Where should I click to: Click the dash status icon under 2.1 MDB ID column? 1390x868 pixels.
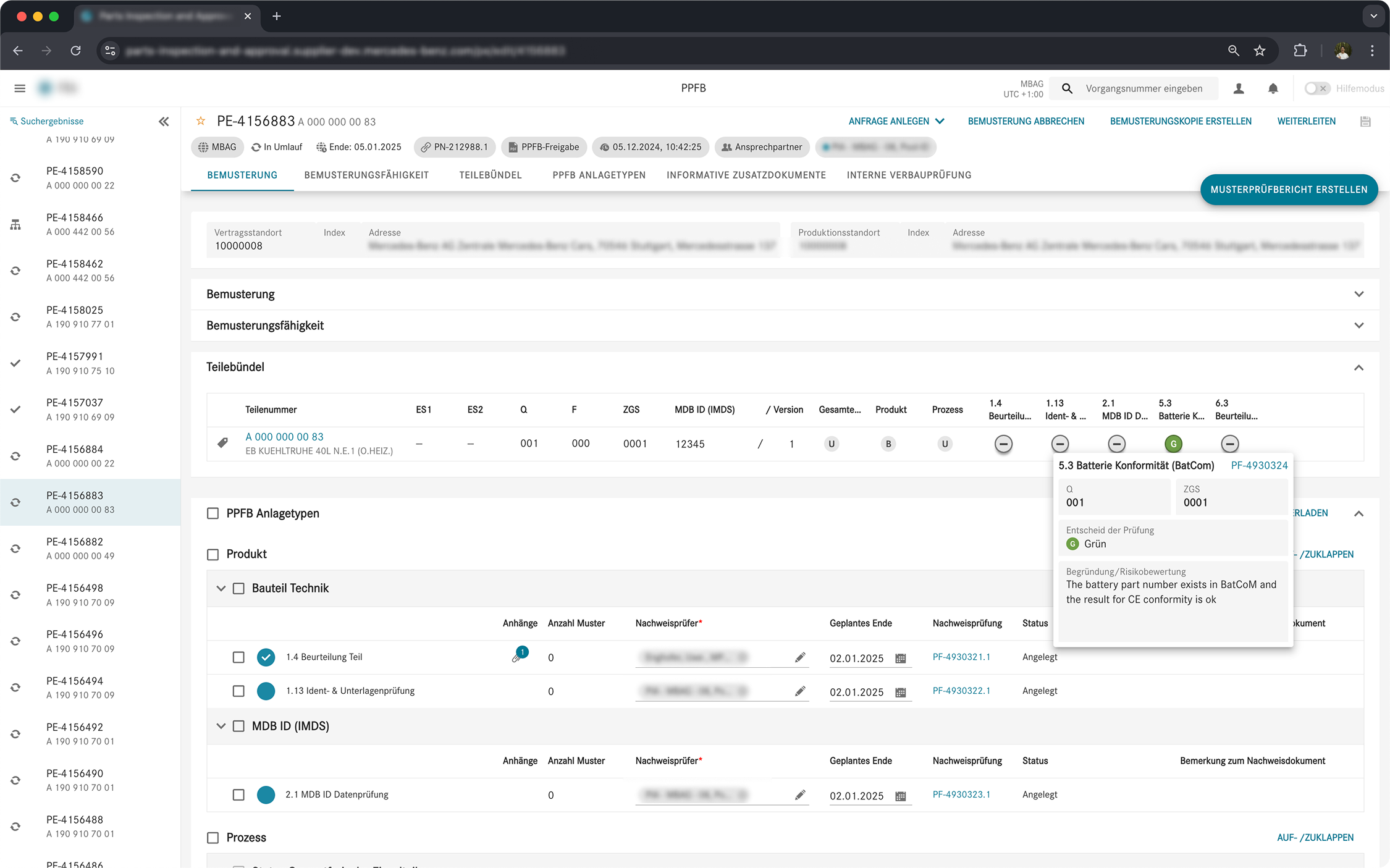click(1116, 444)
